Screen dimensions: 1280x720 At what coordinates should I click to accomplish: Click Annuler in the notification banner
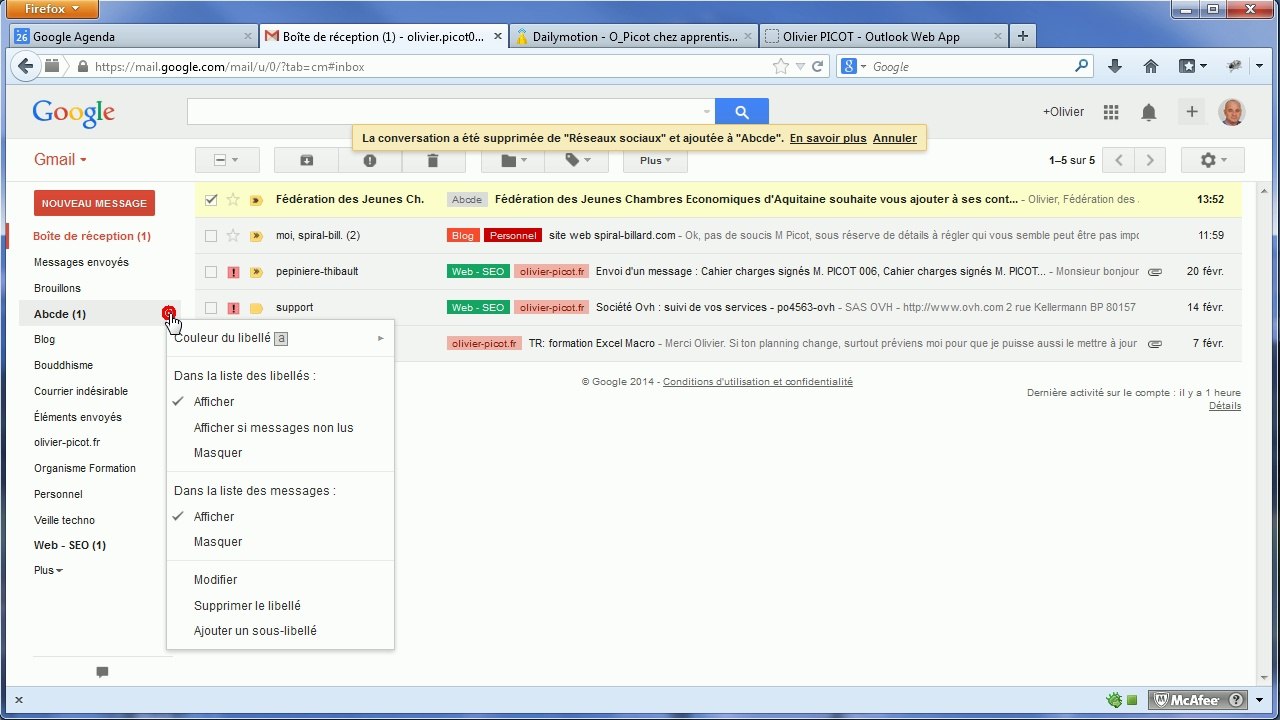[895, 138]
